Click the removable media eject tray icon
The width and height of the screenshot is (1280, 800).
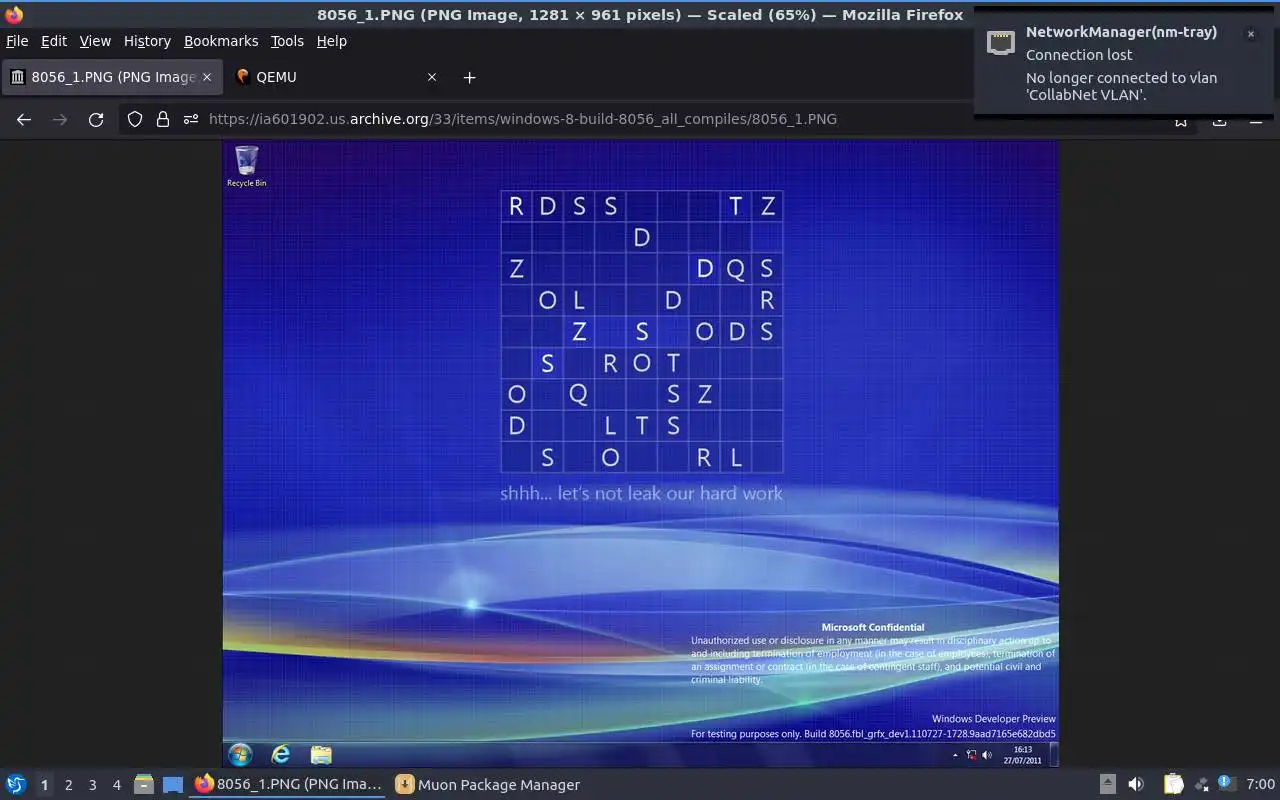coord(1107,785)
